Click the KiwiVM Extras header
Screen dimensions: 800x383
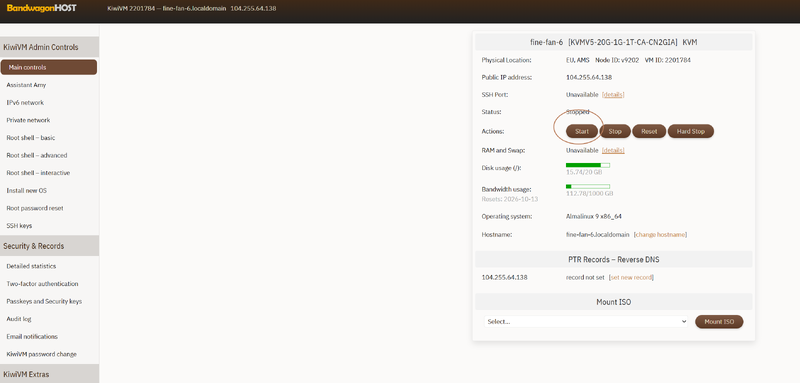click(x=49, y=374)
